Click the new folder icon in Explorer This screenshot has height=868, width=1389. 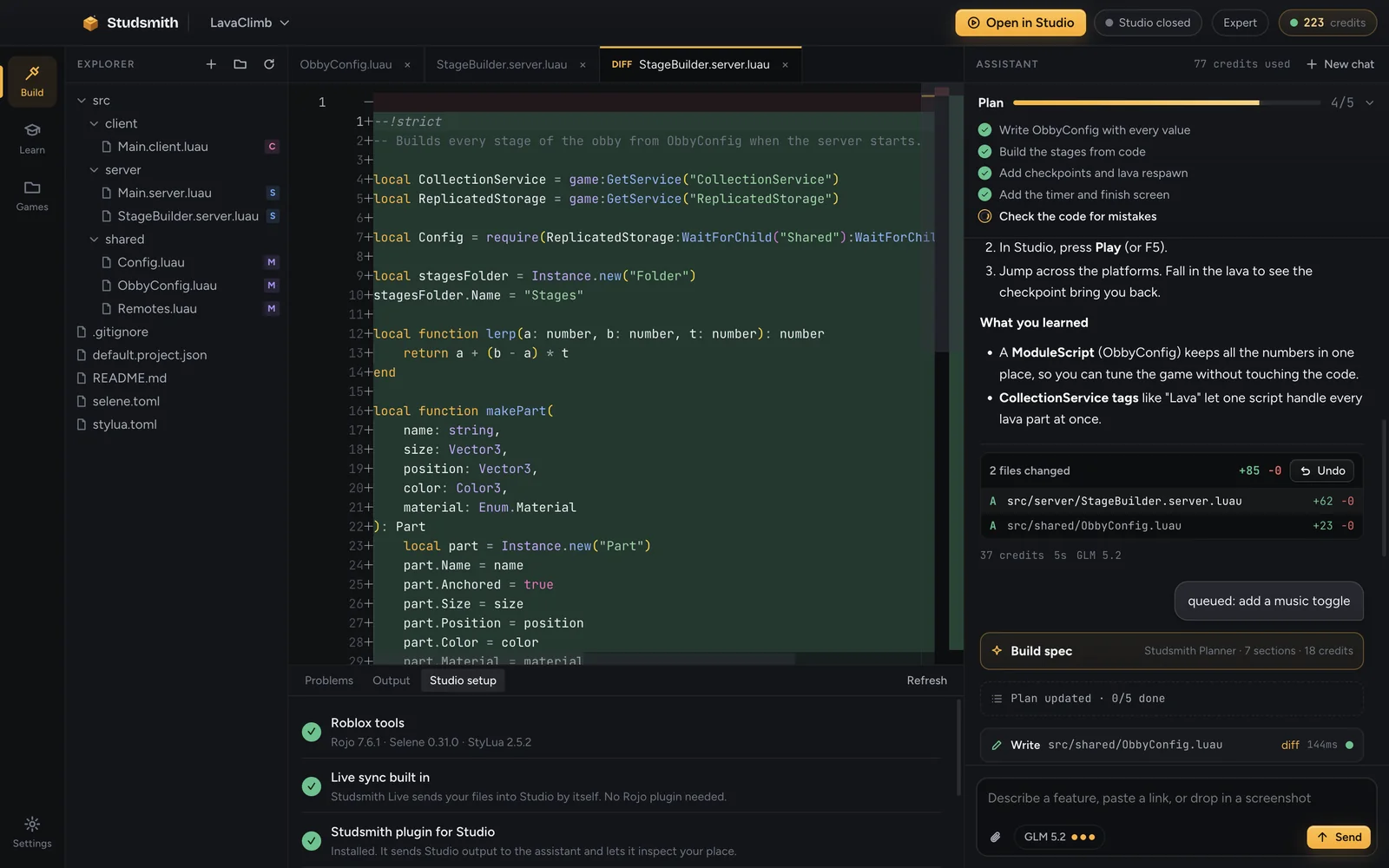(x=240, y=64)
